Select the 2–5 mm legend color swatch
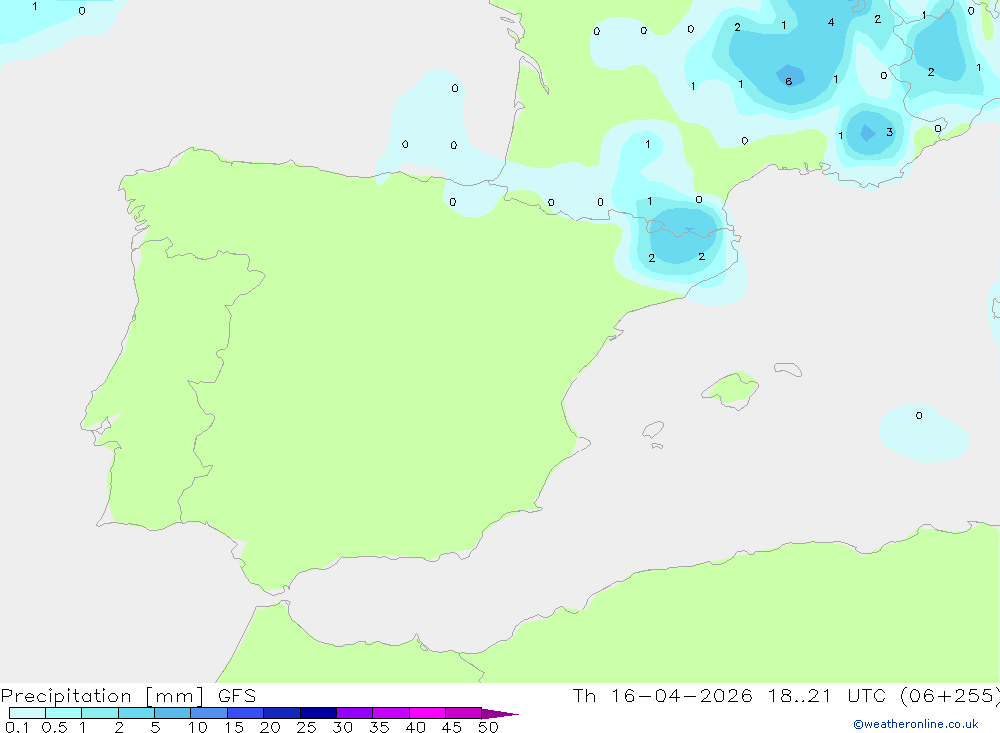1000x733 pixels. 136,713
